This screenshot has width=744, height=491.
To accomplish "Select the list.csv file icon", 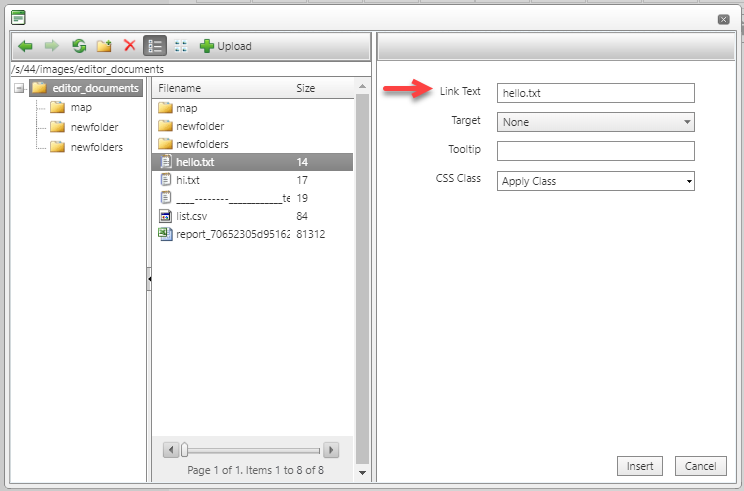I will 166,216.
